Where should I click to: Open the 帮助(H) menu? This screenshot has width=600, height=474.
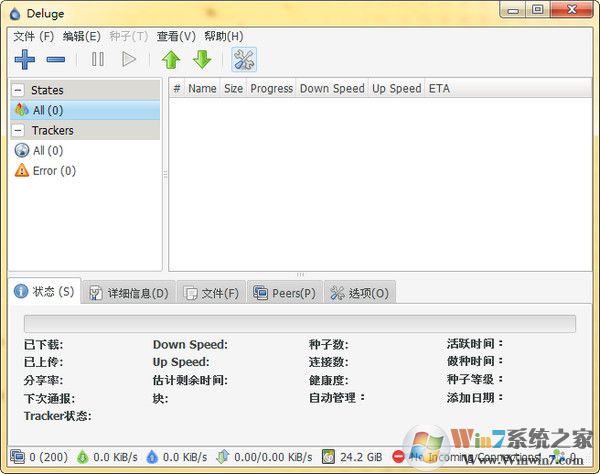[223, 36]
